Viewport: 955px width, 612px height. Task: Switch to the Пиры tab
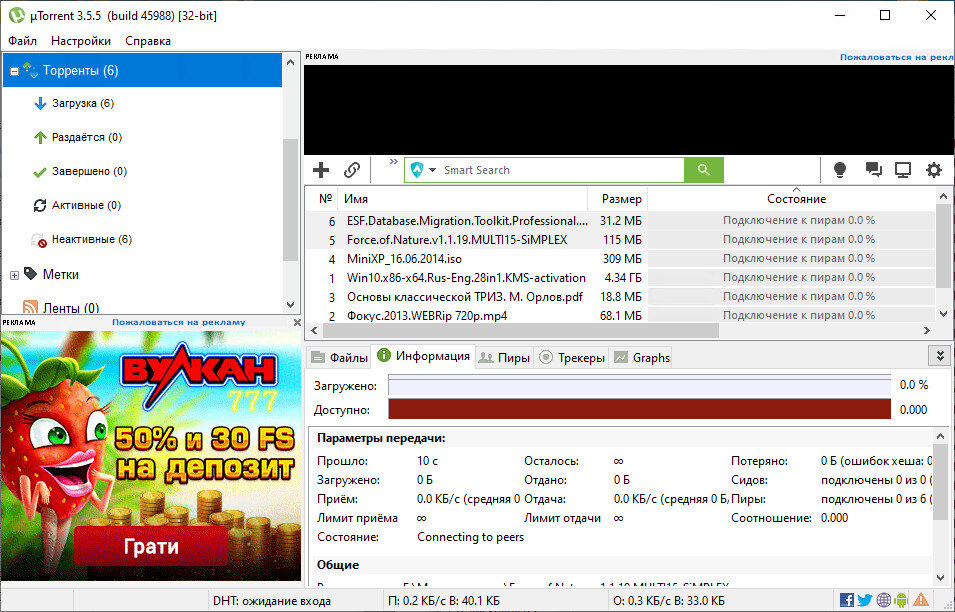click(x=504, y=357)
